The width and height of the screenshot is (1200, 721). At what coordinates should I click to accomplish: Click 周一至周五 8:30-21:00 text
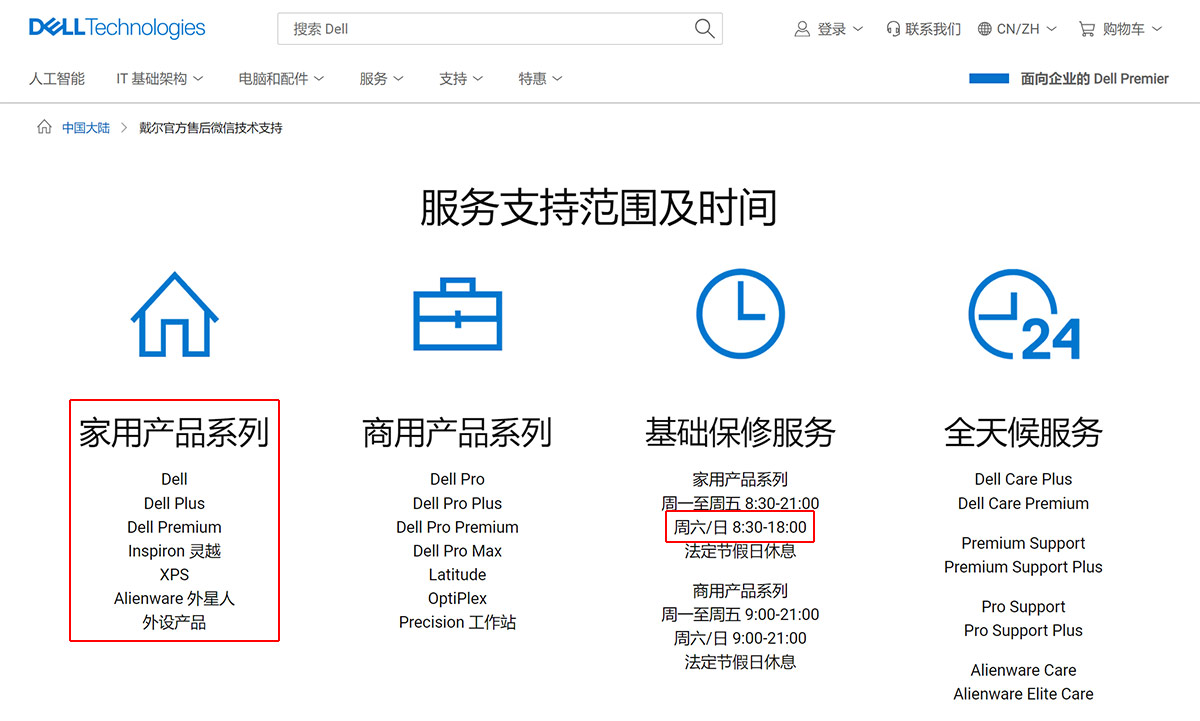click(x=740, y=503)
